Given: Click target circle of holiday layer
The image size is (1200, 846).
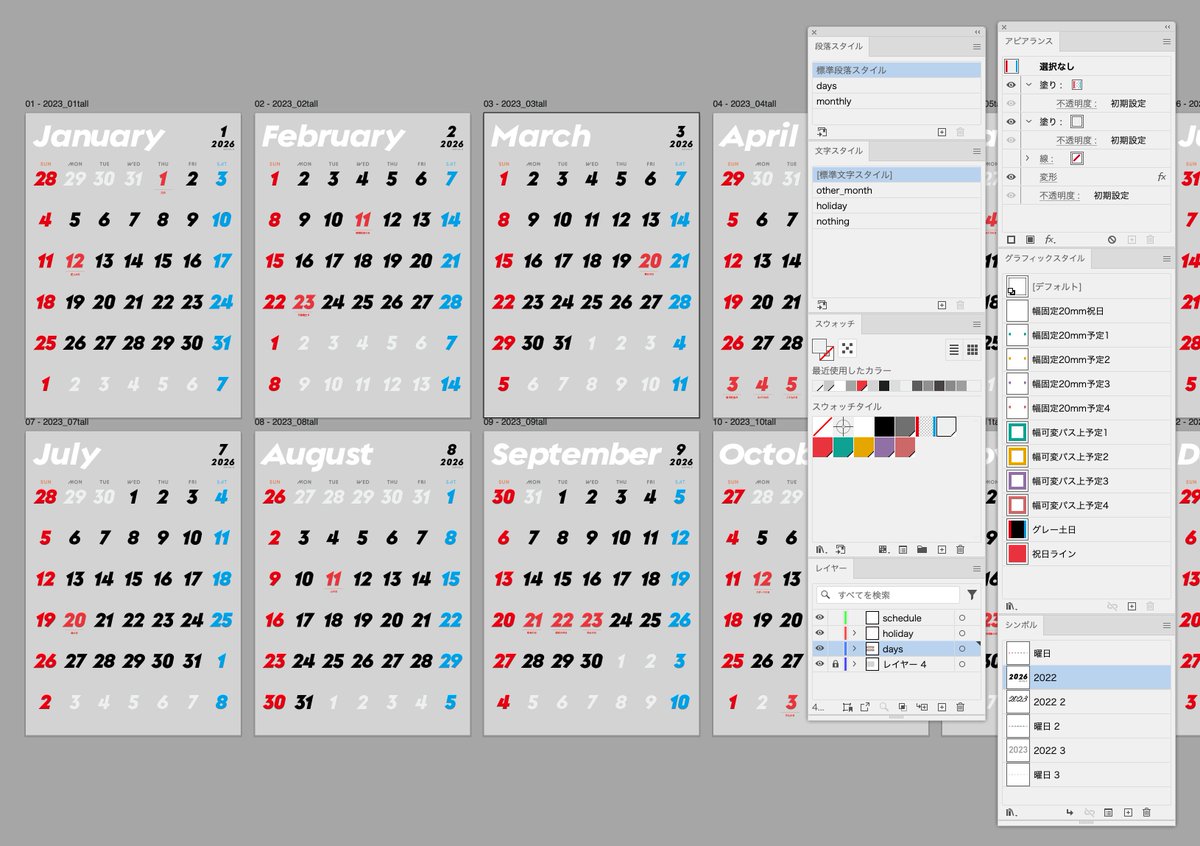Looking at the screenshot, I should click(x=962, y=633).
